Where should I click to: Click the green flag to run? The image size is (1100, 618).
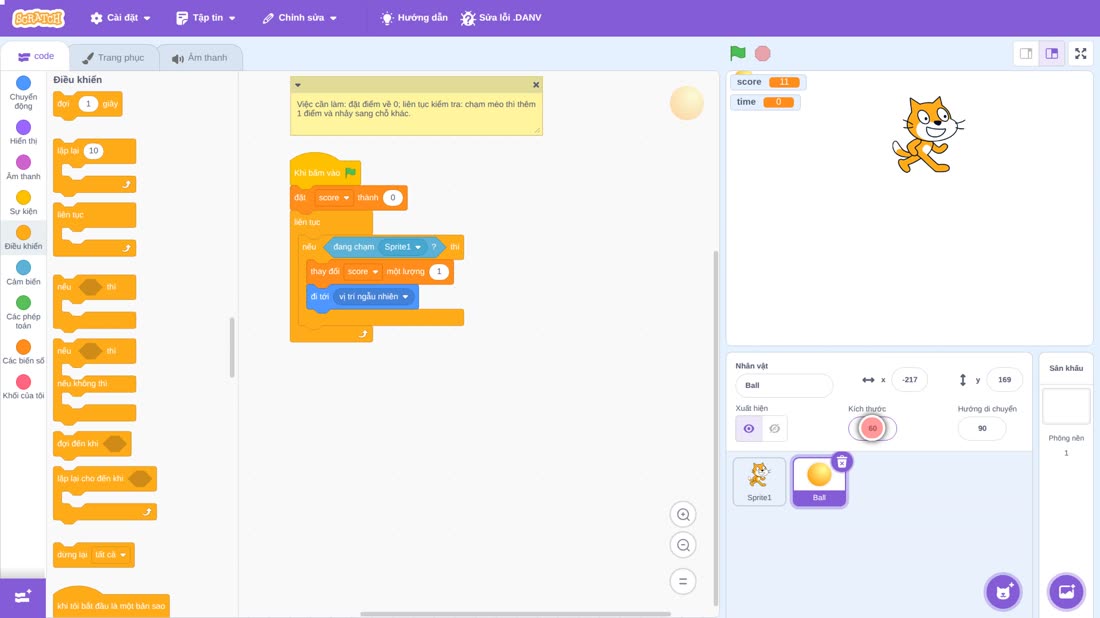[737, 53]
